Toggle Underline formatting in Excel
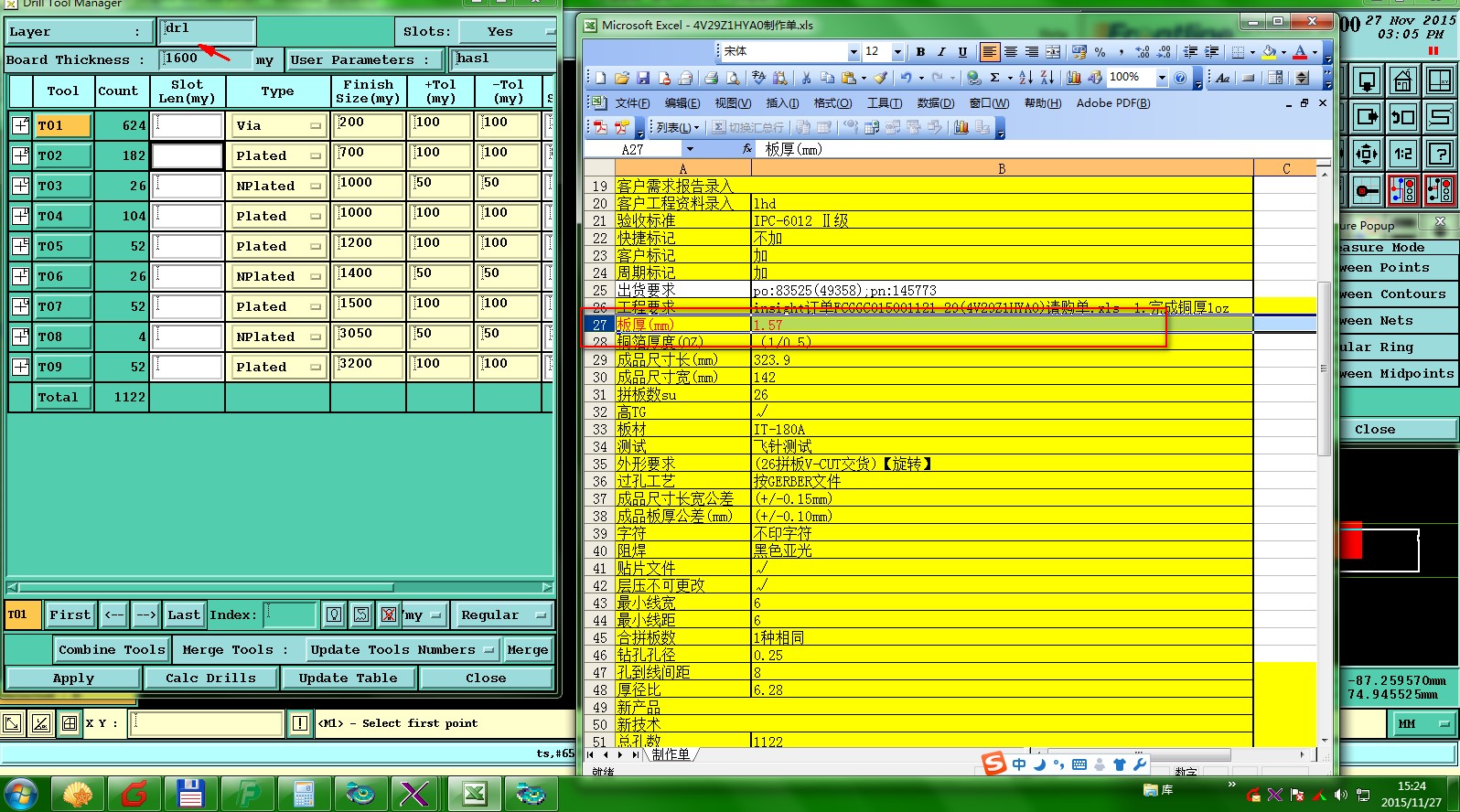This screenshot has height=812, width=1460. tap(962, 52)
